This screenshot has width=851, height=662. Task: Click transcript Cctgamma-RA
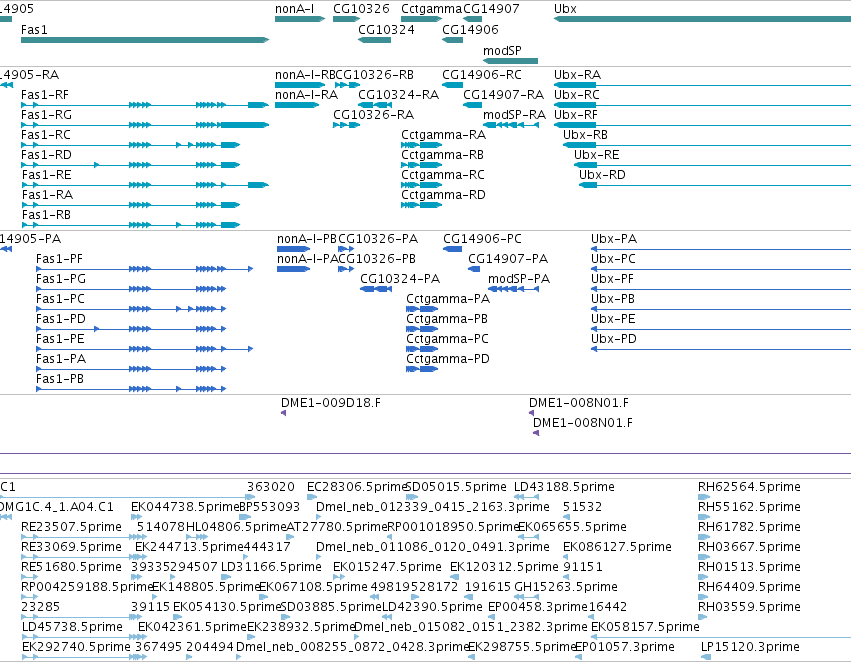click(421, 145)
